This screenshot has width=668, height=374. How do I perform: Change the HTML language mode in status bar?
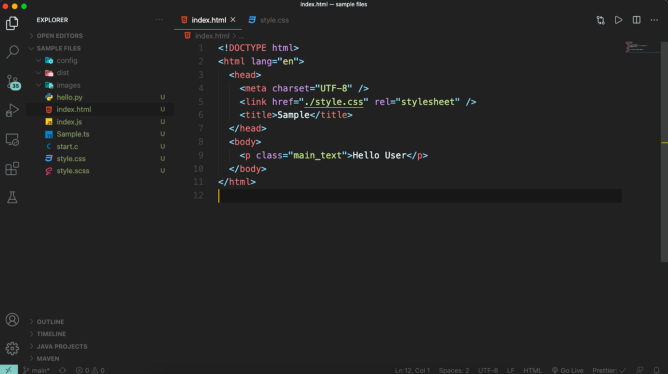coord(533,370)
